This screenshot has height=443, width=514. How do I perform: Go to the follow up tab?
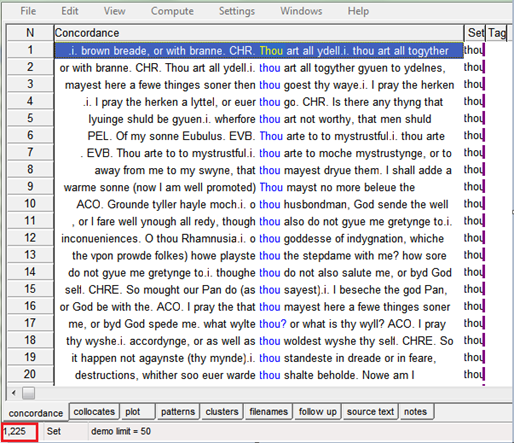[x=317, y=412]
